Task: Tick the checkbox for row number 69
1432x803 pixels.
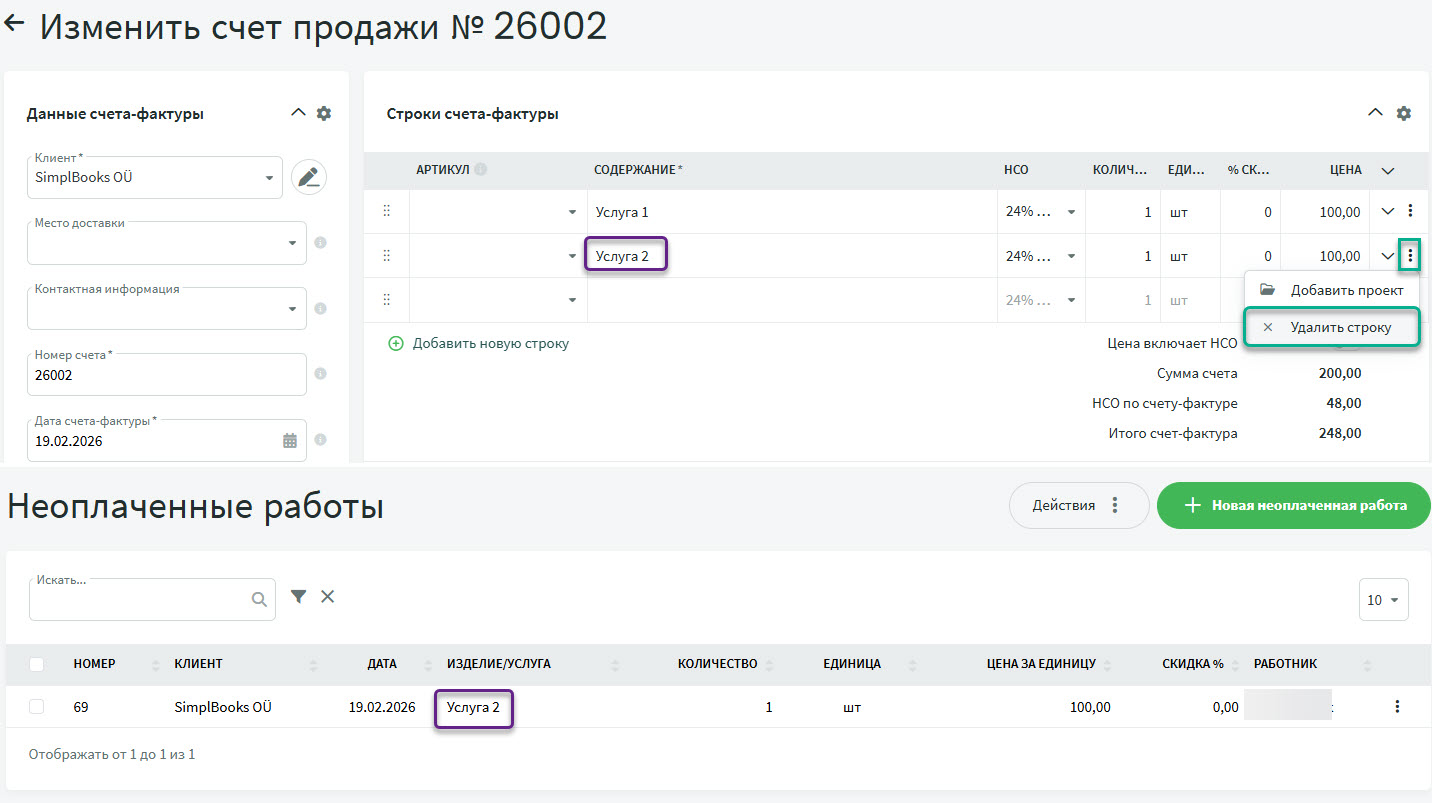Action: [x=37, y=707]
